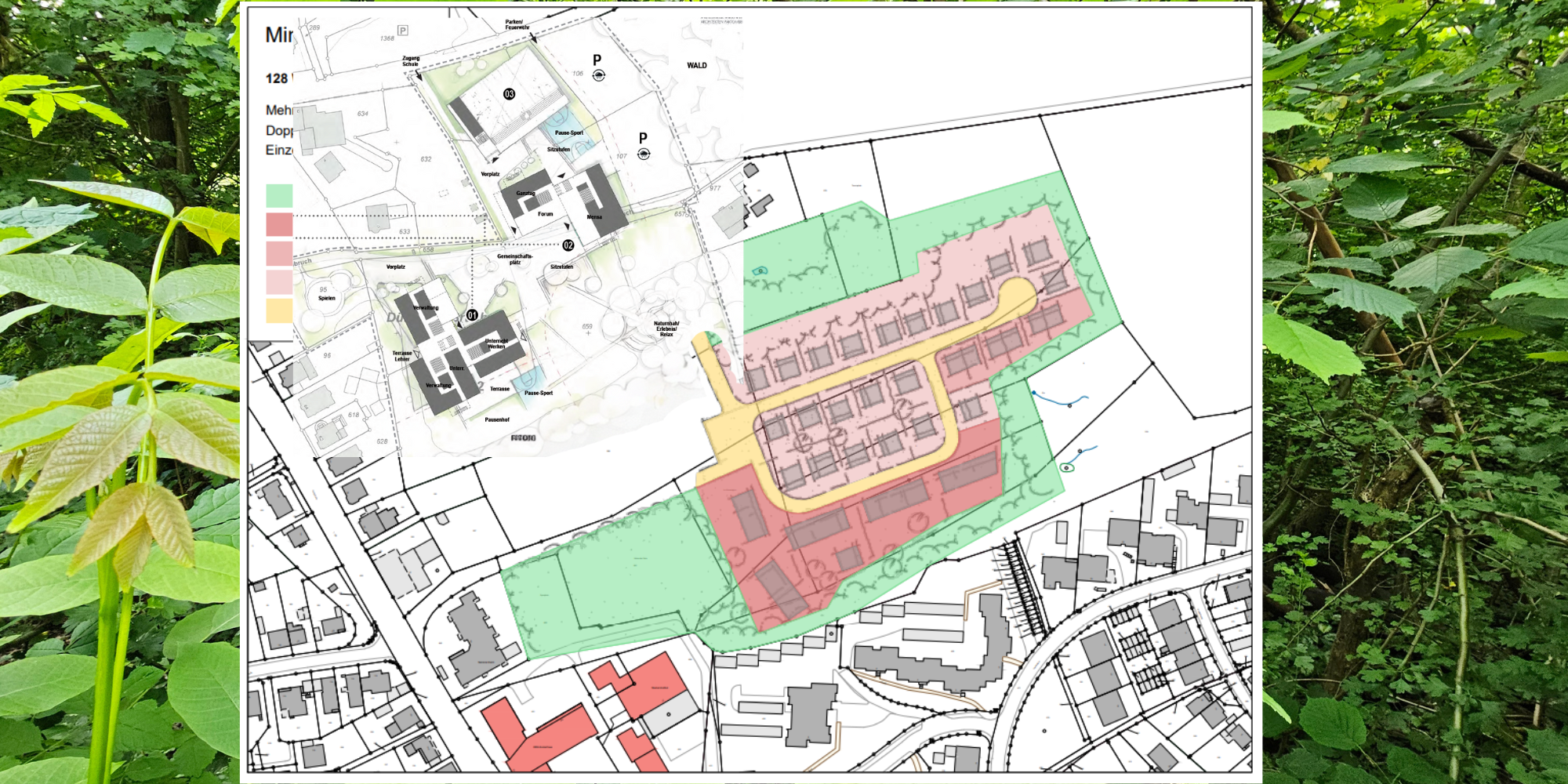Click the Mensa building label

tap(594, 217)
